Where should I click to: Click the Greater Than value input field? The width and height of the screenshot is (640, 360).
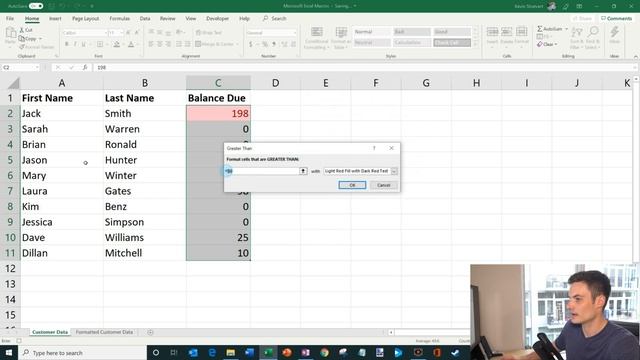[262, 171]
